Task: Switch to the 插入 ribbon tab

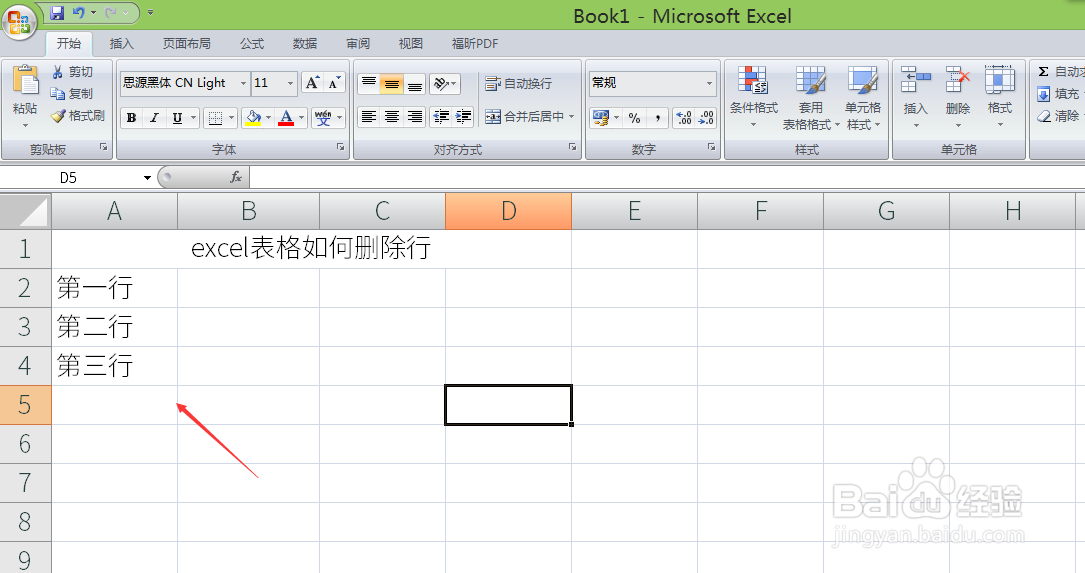Action: (x=121, y=44)
